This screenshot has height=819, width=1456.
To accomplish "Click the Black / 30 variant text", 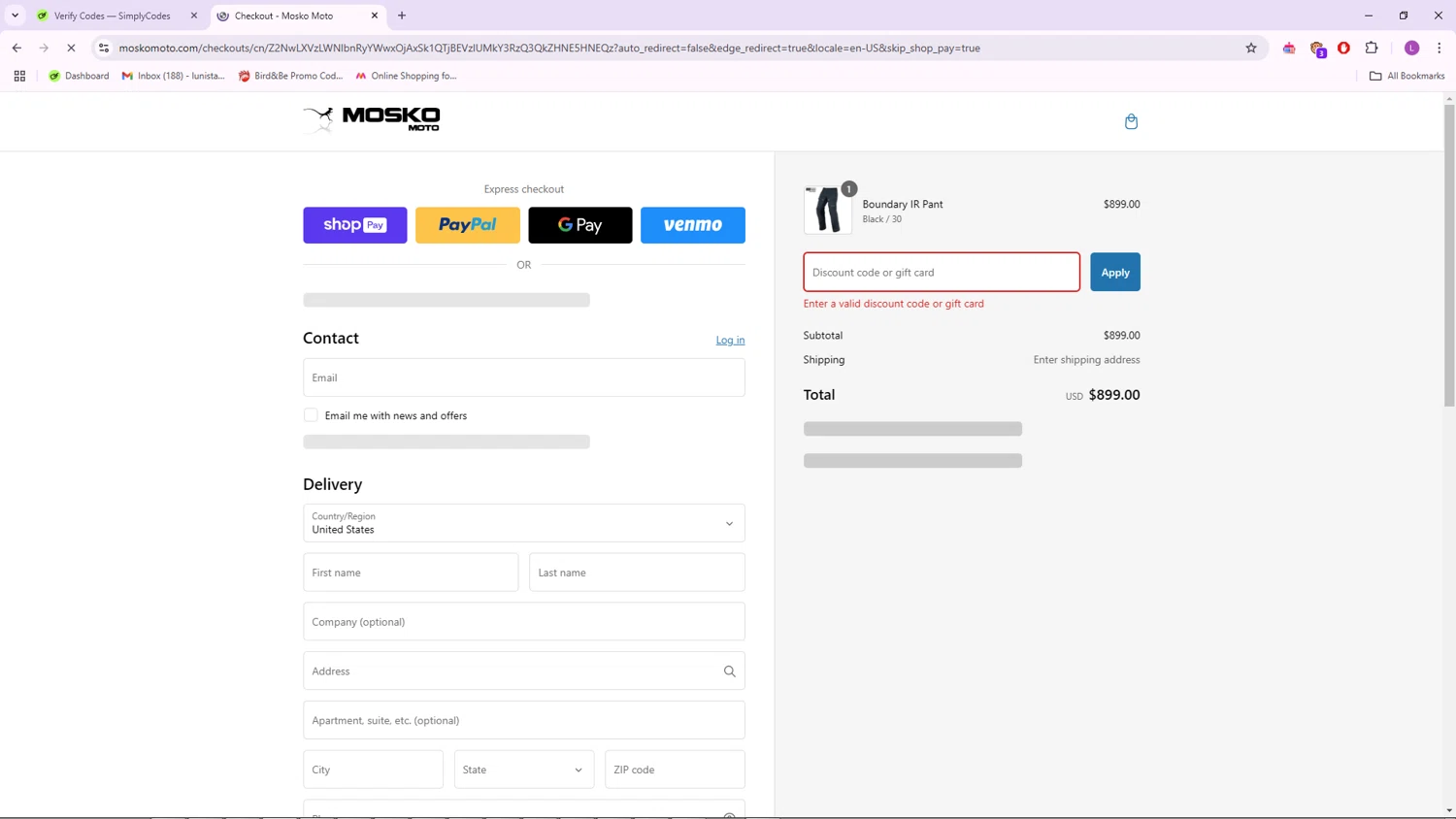I will click(881, 219).
